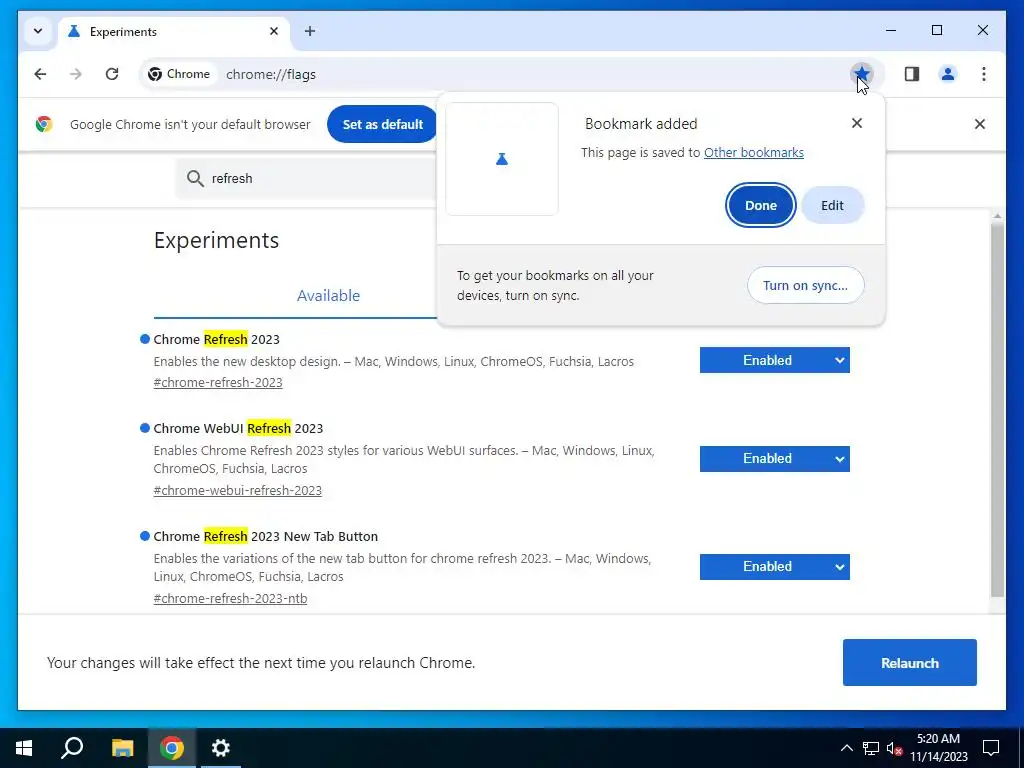Viewport: 1024px width, 768px height.
Task: Click the bookmark star icon in address bar
Action: (x=862, y=74)
